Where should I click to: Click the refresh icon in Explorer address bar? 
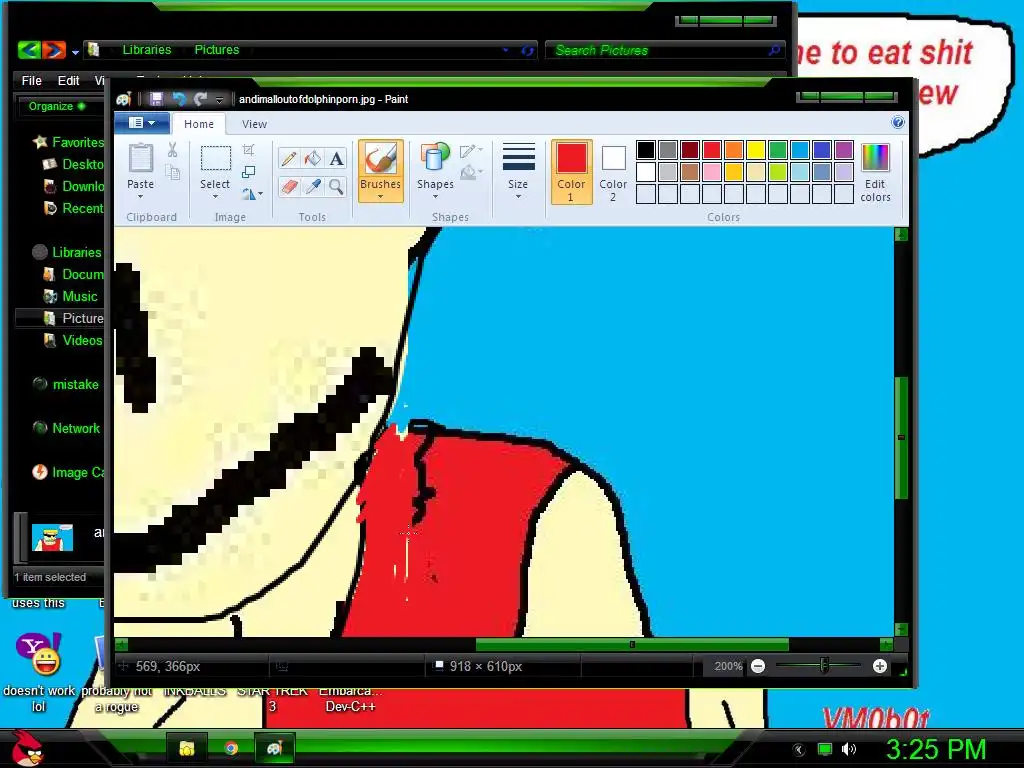tap(527, 50)
